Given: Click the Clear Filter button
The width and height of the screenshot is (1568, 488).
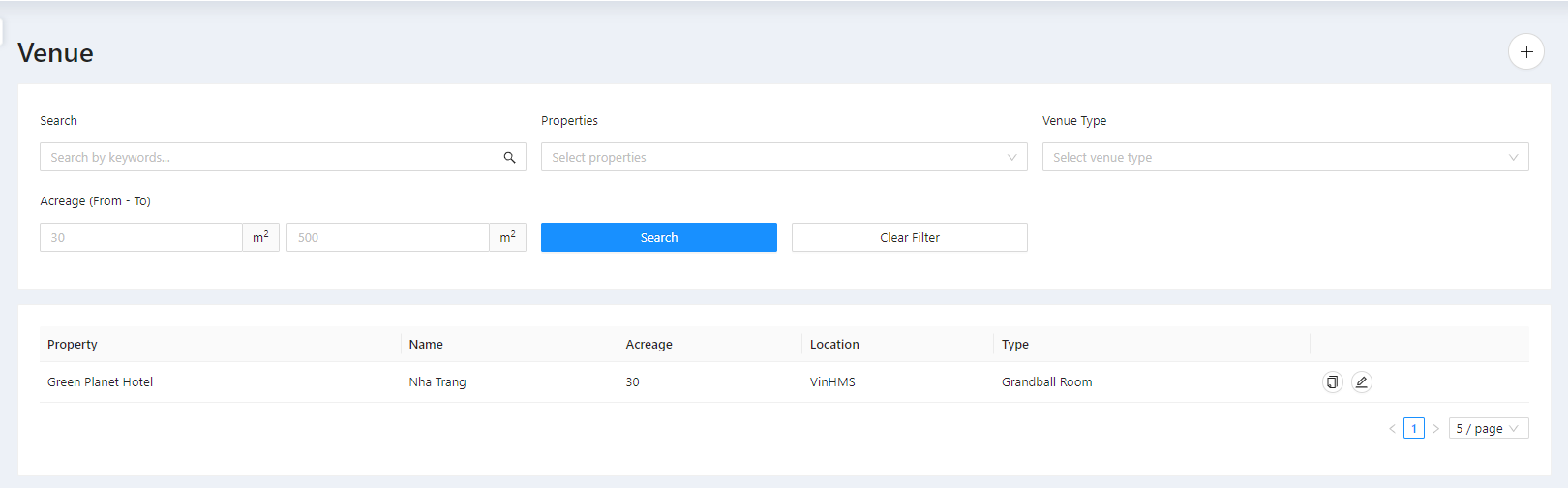Looking at the screenshot, I should 909,238.
